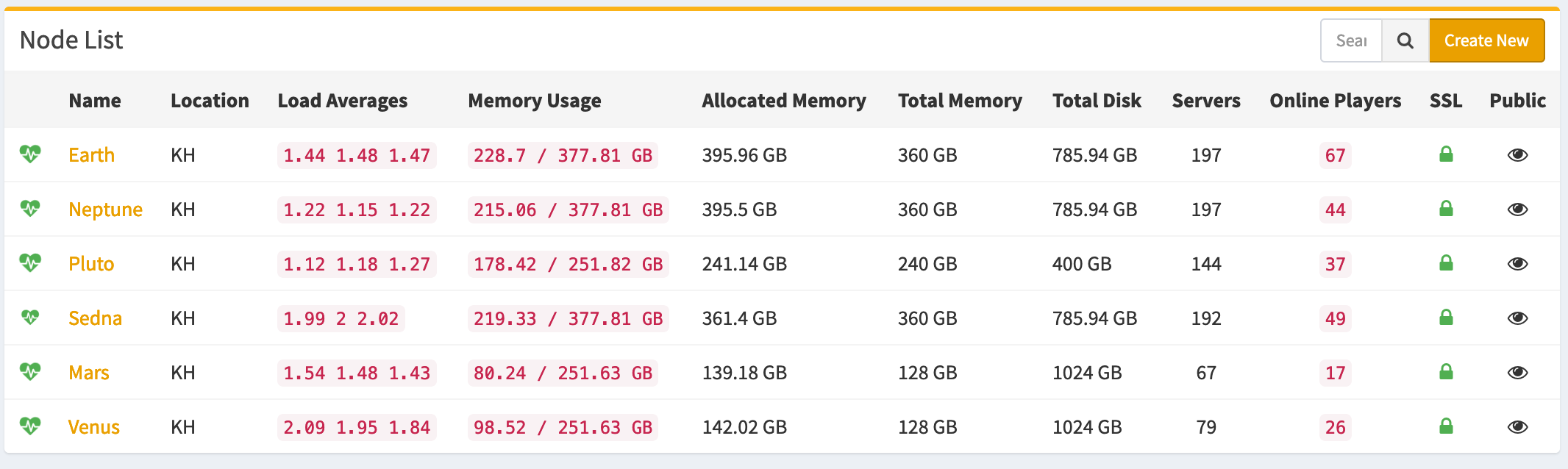
Task: Click the Online Players column header
Action: (1335, 101)
